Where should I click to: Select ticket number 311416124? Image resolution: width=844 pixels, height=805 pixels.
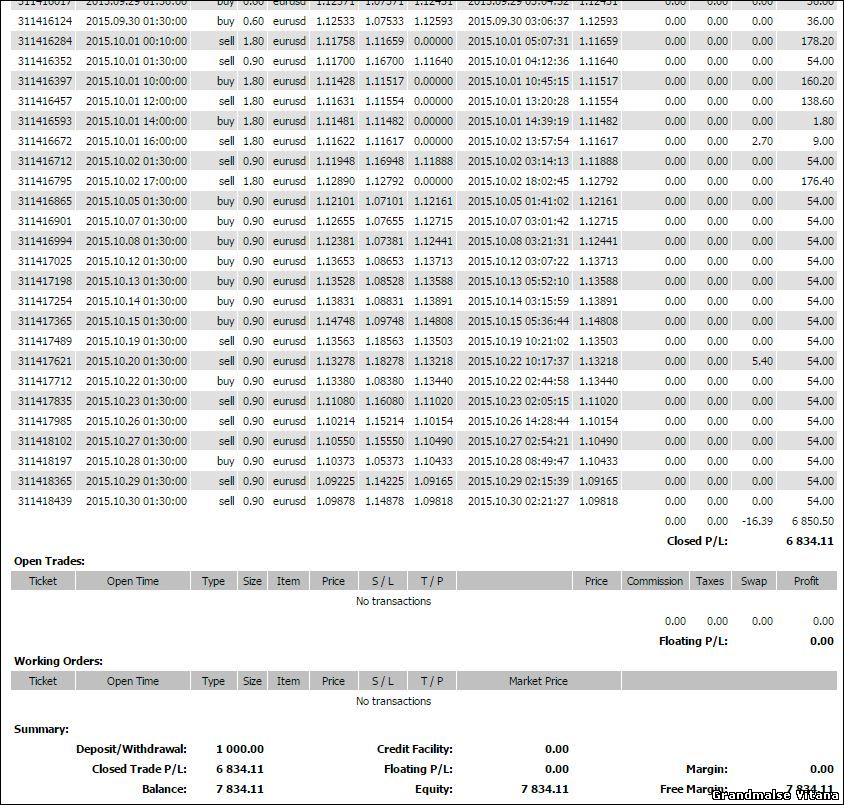[x=45, y=21]
